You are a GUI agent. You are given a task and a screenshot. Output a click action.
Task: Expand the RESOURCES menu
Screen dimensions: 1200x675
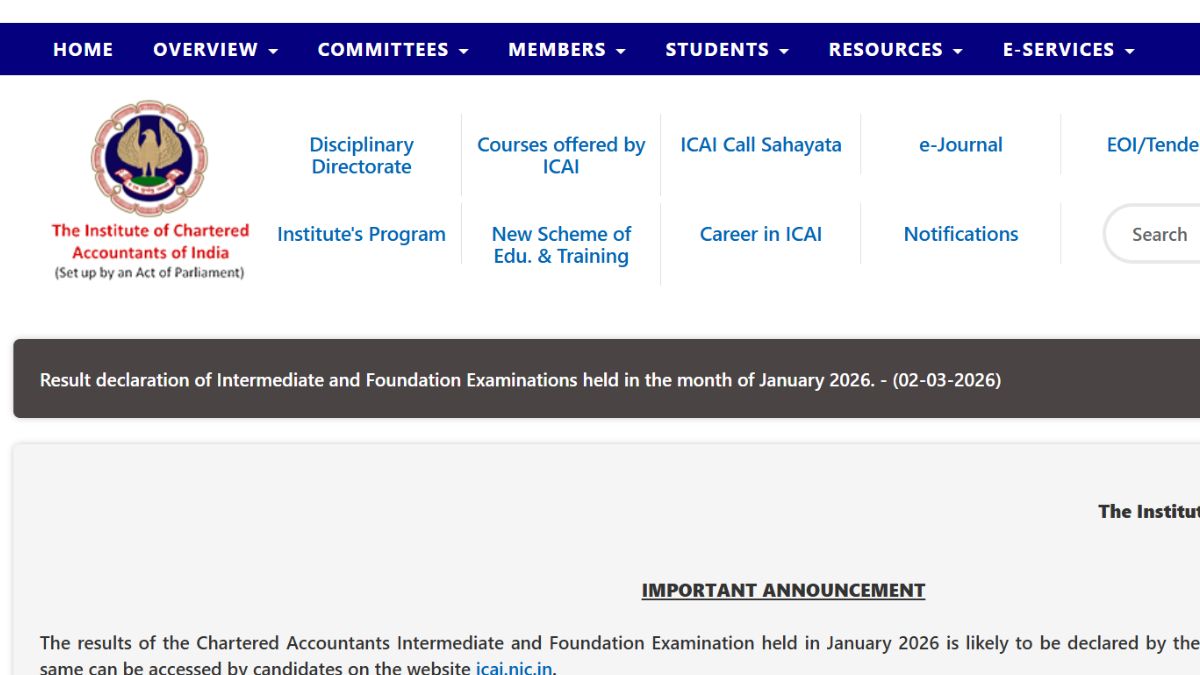point(895,50)
